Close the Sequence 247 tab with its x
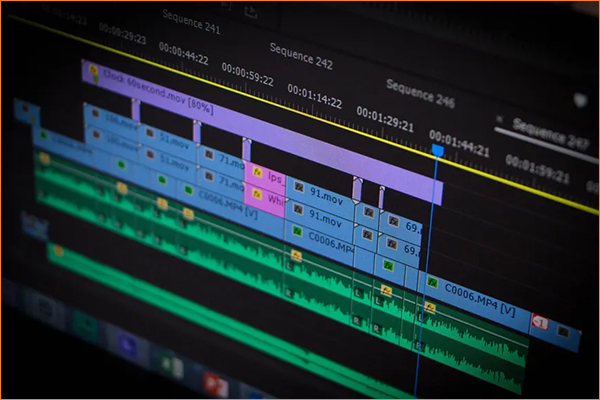The height and width of the screenshot is (400, 600). tap(499, 119)
